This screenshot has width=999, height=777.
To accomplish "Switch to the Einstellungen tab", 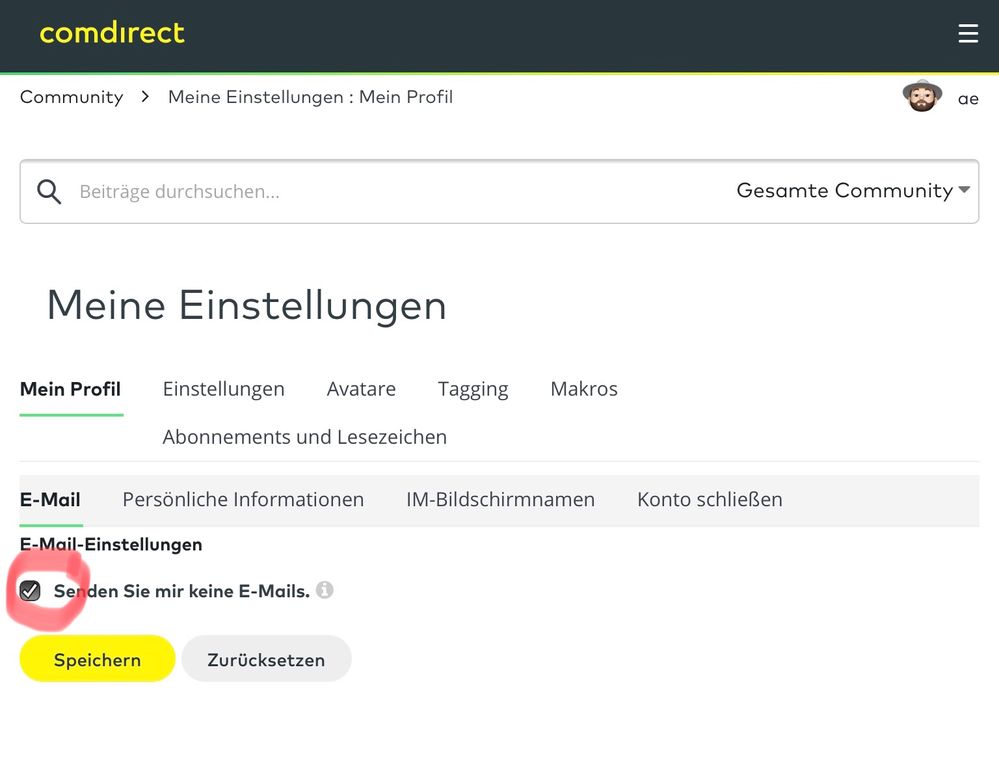I will tap(223, 389).
